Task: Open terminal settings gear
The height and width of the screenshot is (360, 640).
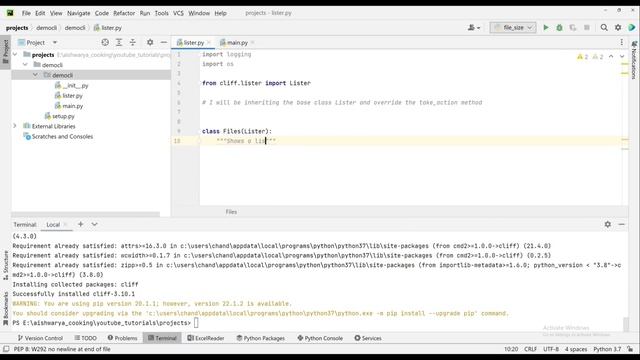Action: 608,224
